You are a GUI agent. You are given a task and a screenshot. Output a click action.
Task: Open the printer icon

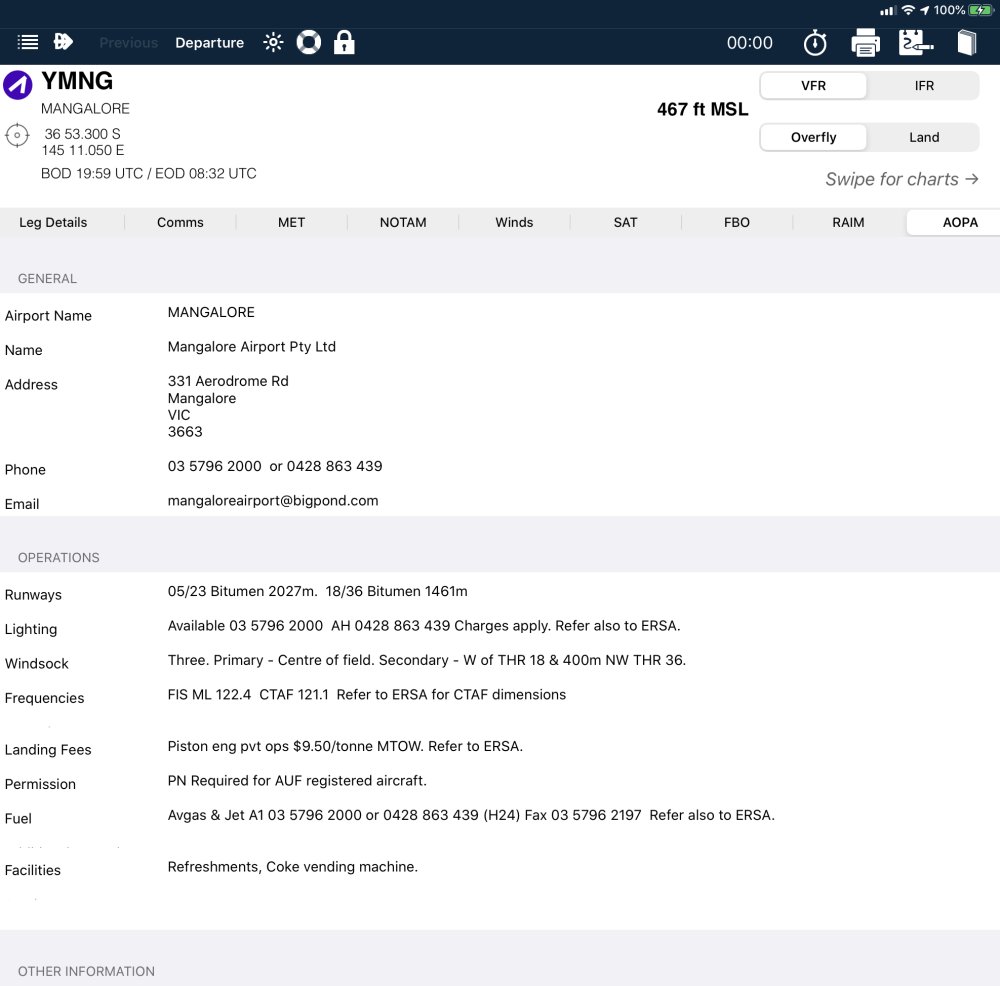coord(865,43)
